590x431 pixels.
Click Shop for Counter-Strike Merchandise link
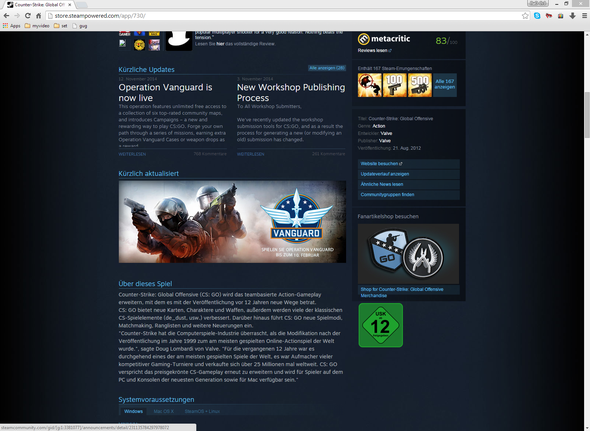(x=402, y=292)
